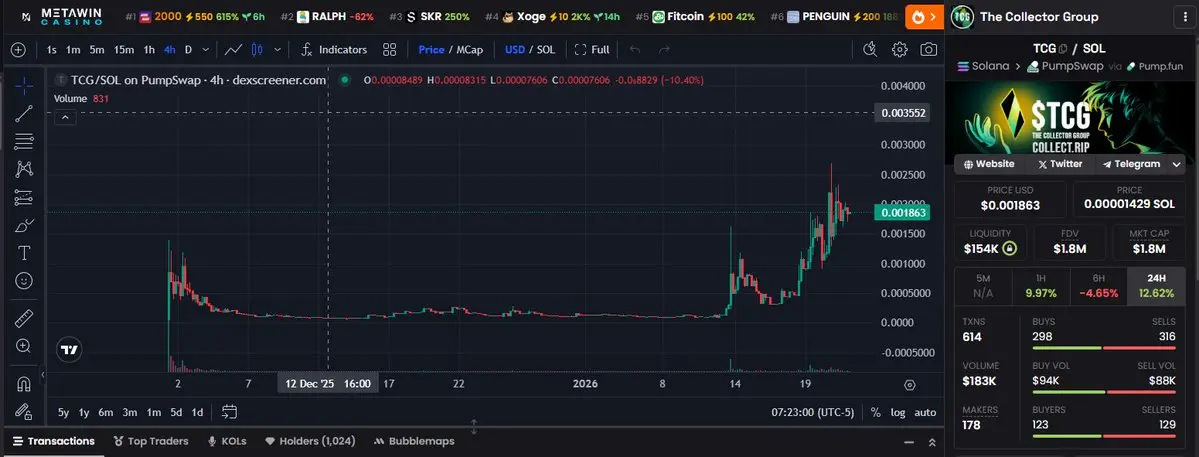Image resolution: width=1199 pixels, height=457 pixels.
Task: Click the go to date calendar icon
Action: pos(229,412)
